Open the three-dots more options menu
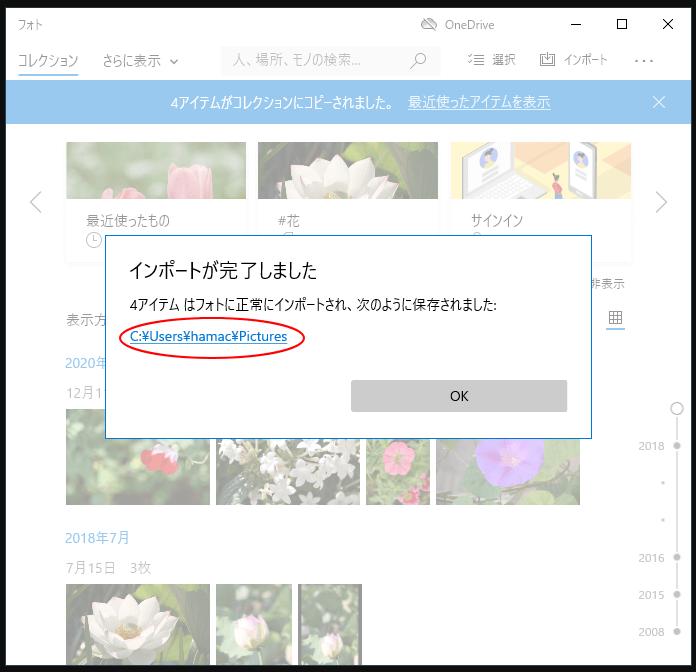 [x=644, y=60]
